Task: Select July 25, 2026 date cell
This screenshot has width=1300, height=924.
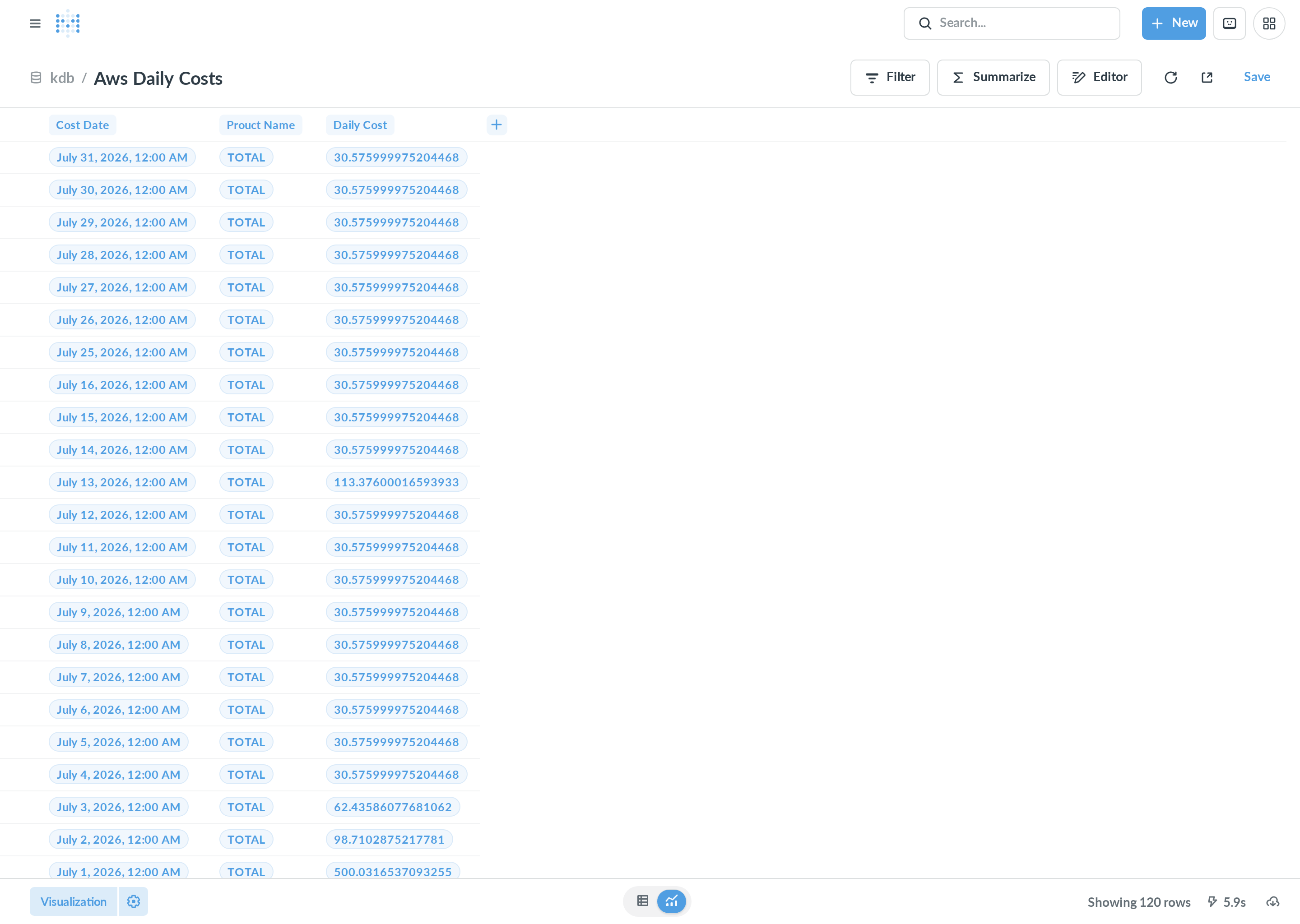Action: click(x=122, y=352)
